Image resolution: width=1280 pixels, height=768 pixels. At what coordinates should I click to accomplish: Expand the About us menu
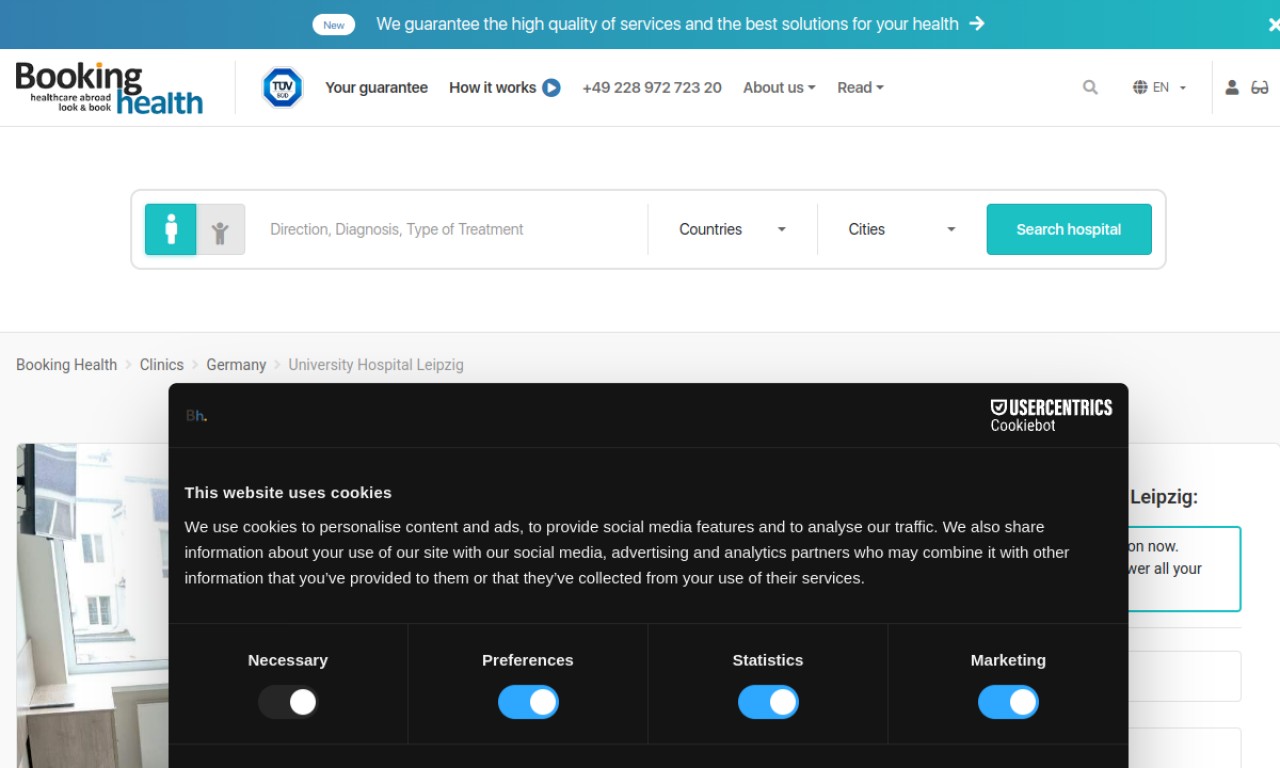pos(779,88)
